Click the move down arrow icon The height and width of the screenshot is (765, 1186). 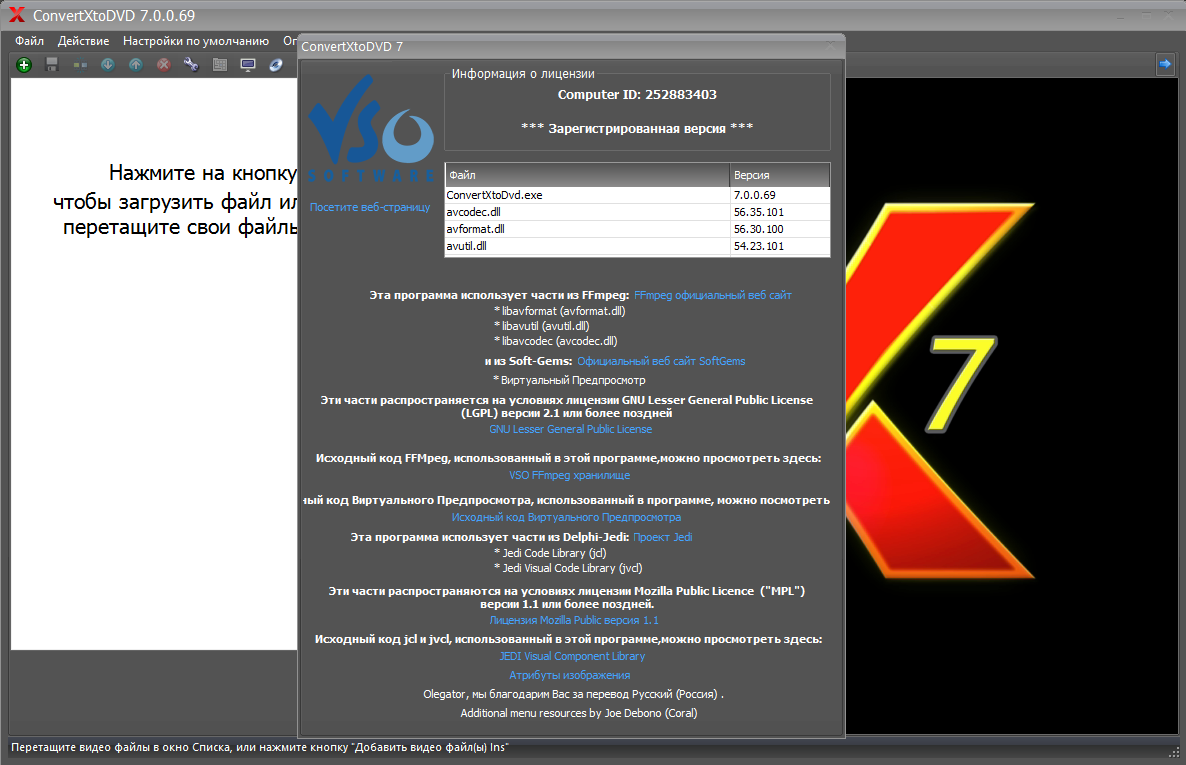tap(107, 65)
